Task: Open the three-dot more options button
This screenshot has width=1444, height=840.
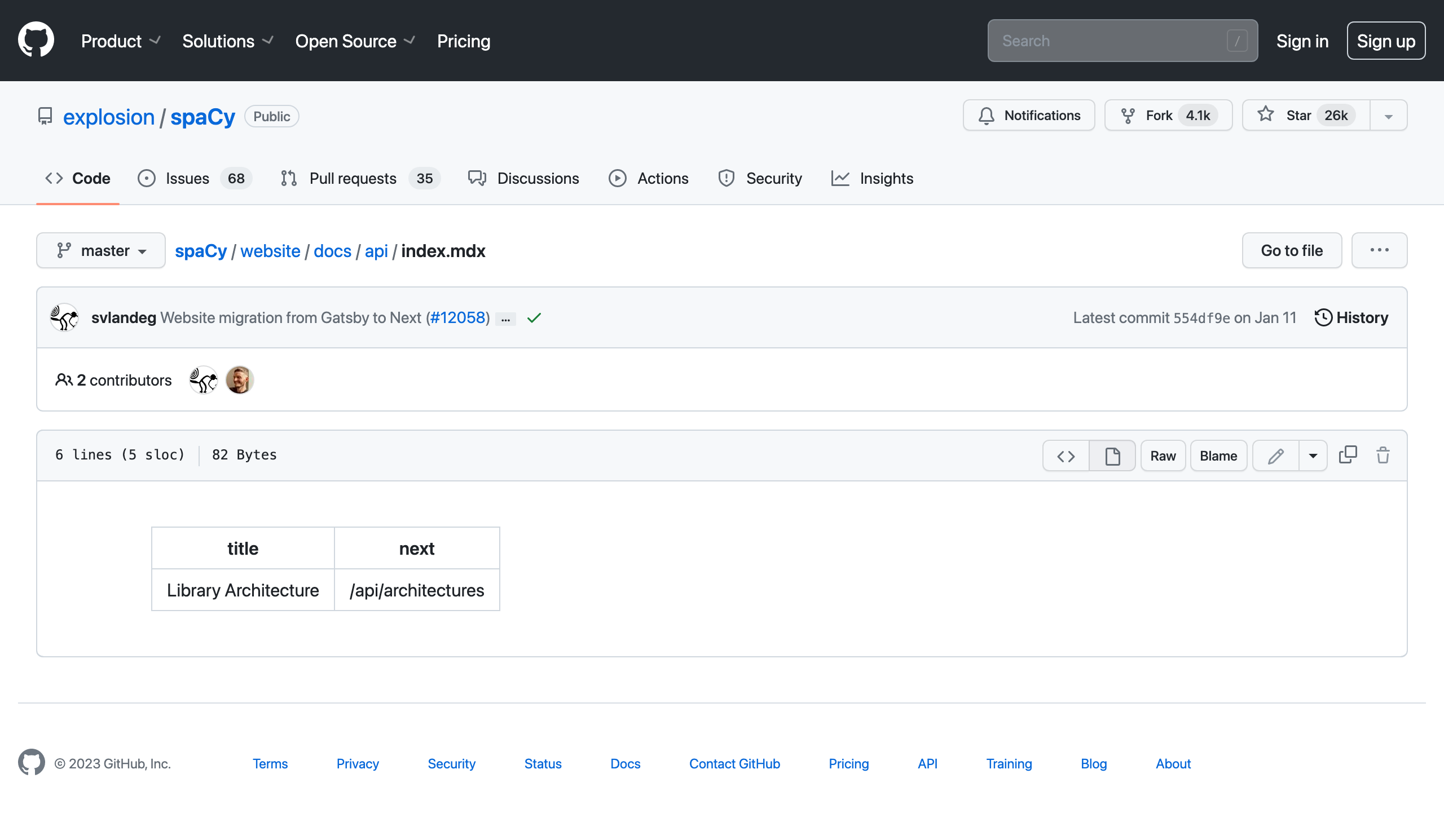Action: [1379, 250]
